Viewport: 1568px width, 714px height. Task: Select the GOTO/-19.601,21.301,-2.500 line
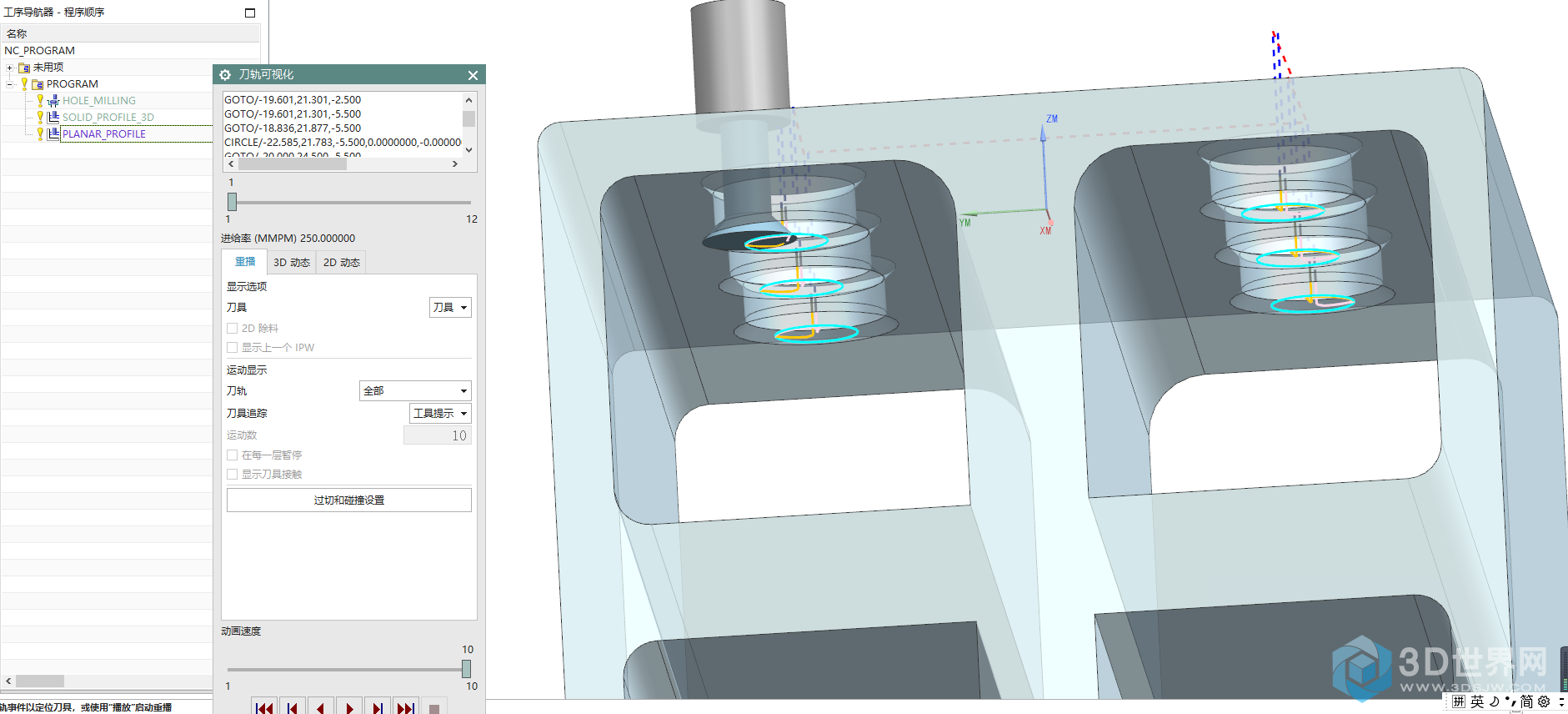[x=293, y=100]
